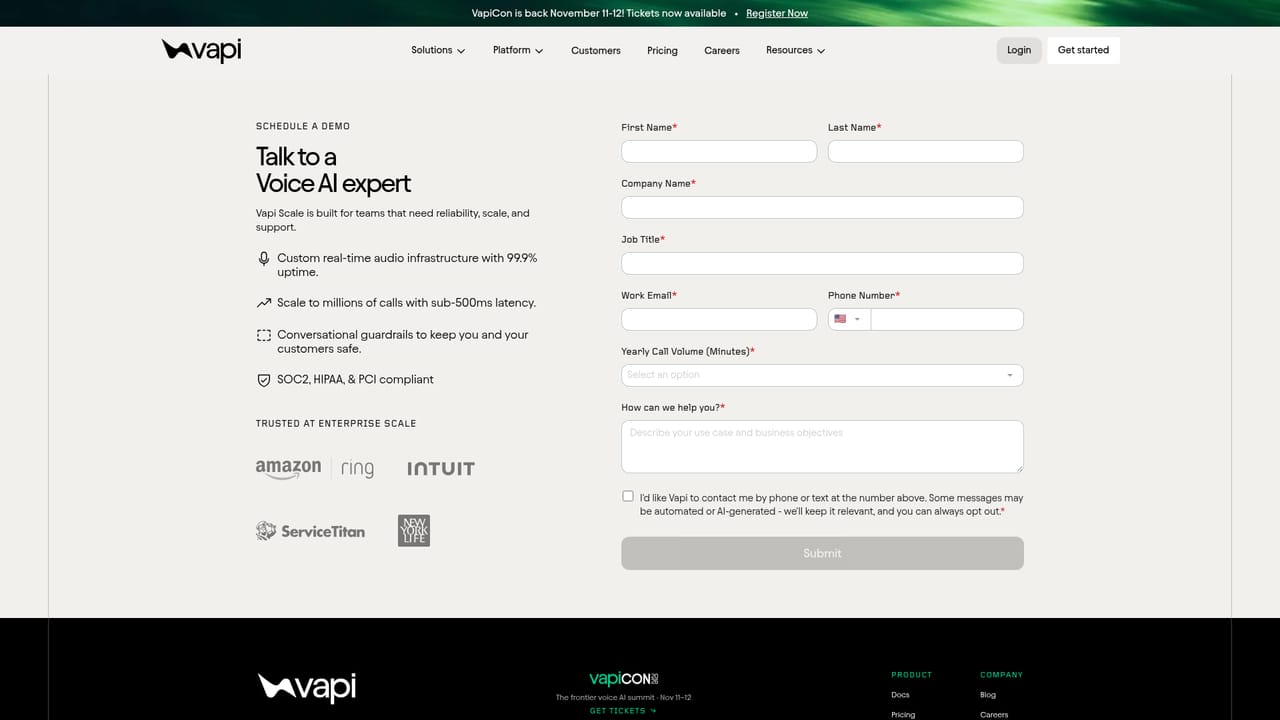1280x720 pixels.
Task: Click the microphone icon beside audio infrastructure
Action: click(x=264, y=258)
